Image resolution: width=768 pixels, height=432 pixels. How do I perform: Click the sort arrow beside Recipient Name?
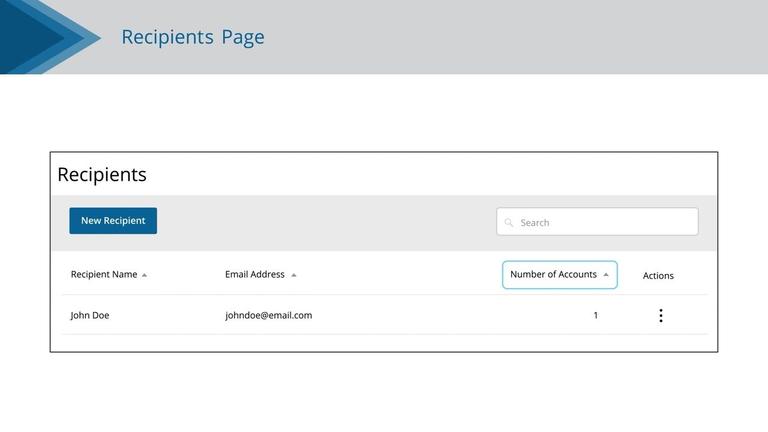[144, 275]
